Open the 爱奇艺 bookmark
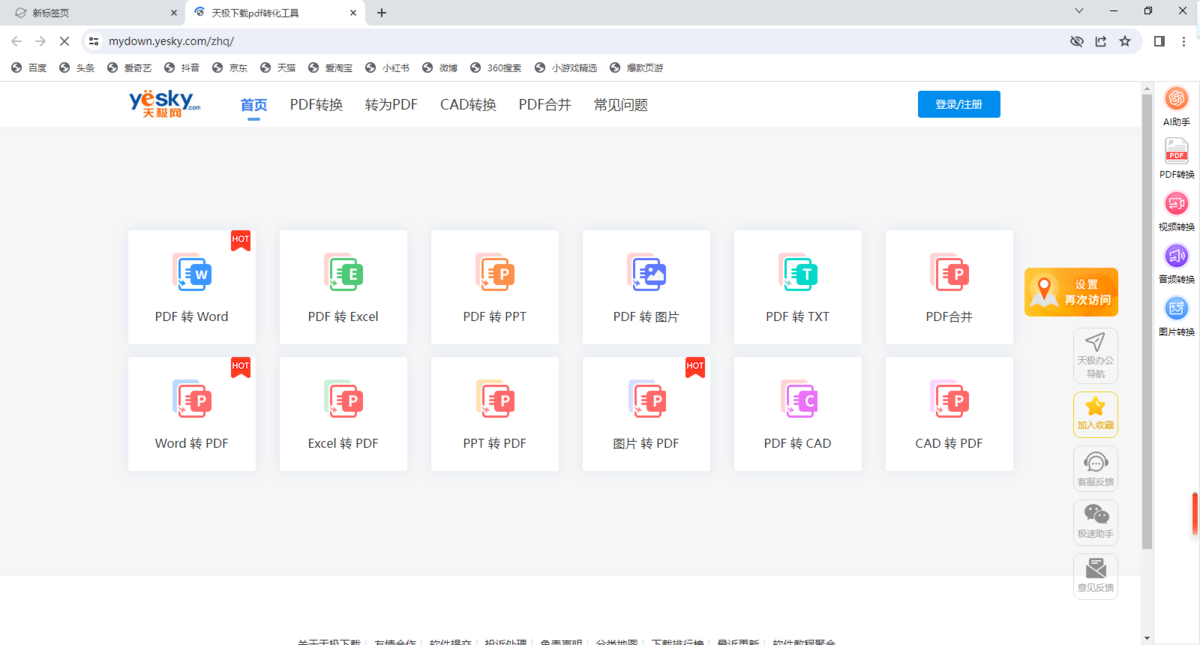This screenshot has height=645, width=1200. pyautogui.click(x=129, y=68)
